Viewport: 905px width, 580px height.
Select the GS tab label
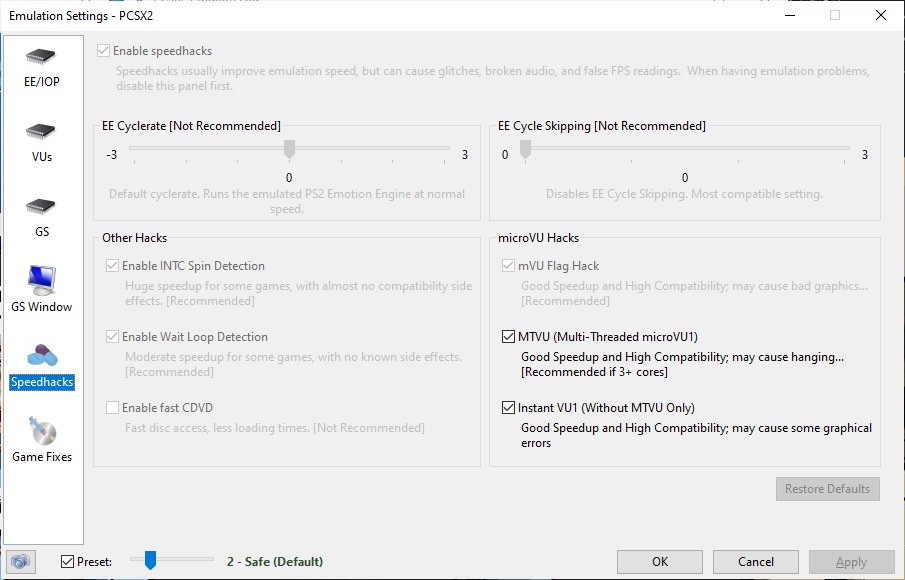click(42, 232)
